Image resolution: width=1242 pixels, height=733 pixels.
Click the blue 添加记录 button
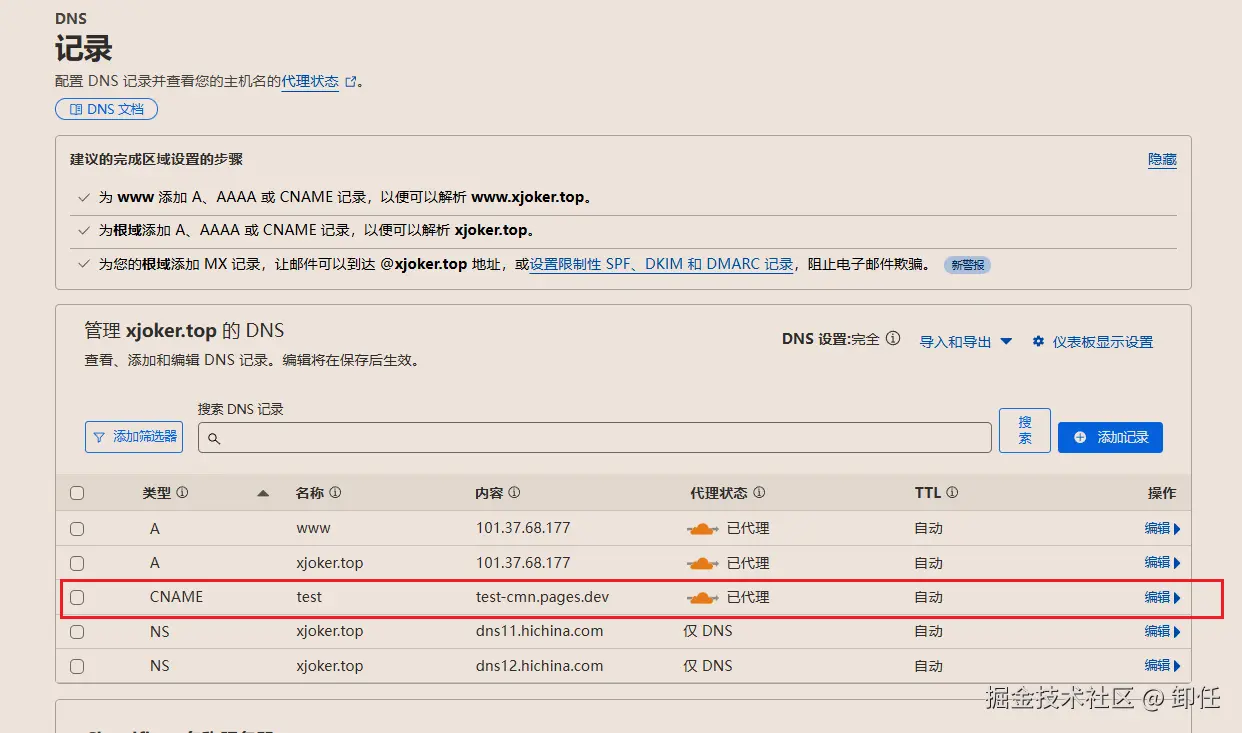(x=1110, y=437)
